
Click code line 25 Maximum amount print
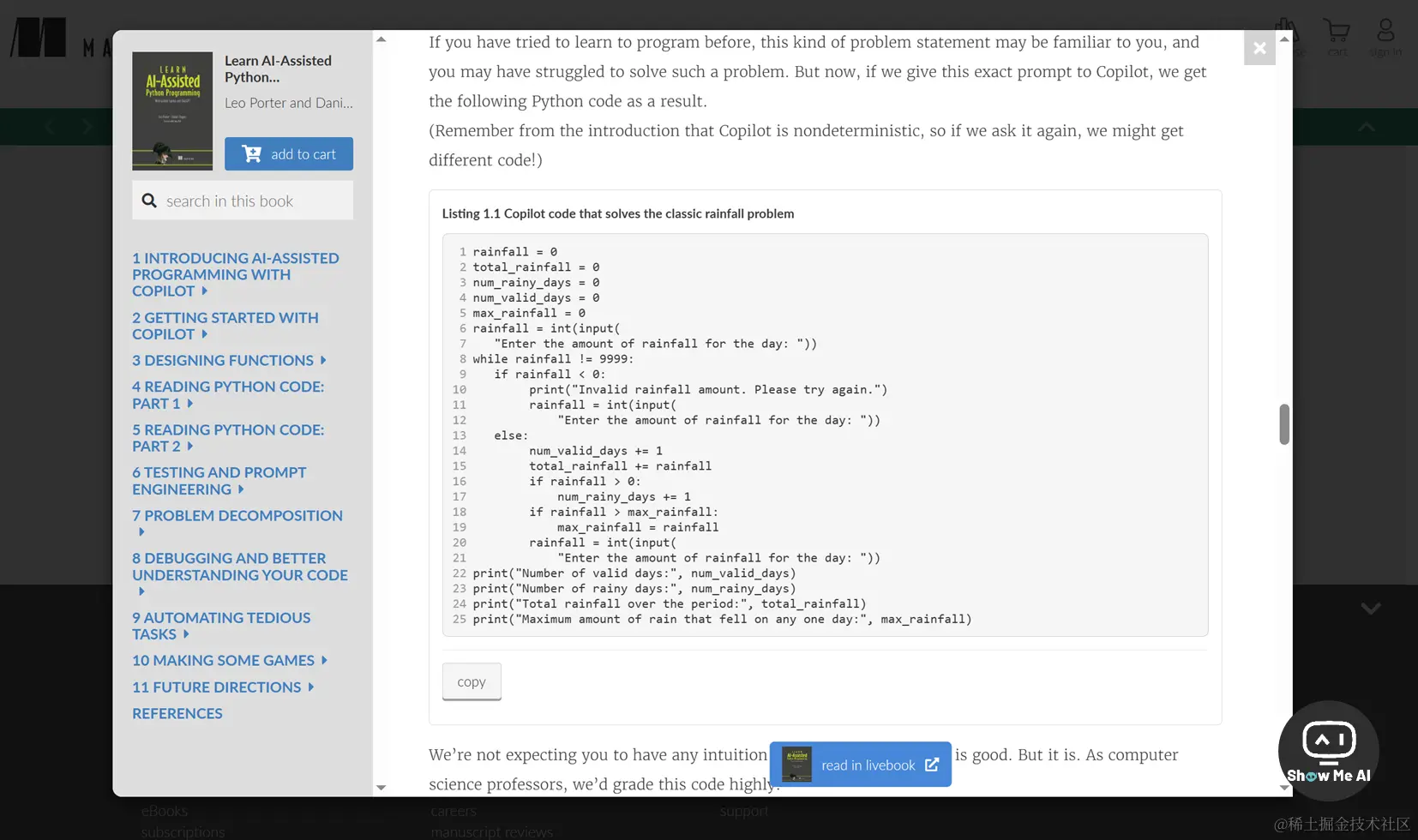coord(722,620)
